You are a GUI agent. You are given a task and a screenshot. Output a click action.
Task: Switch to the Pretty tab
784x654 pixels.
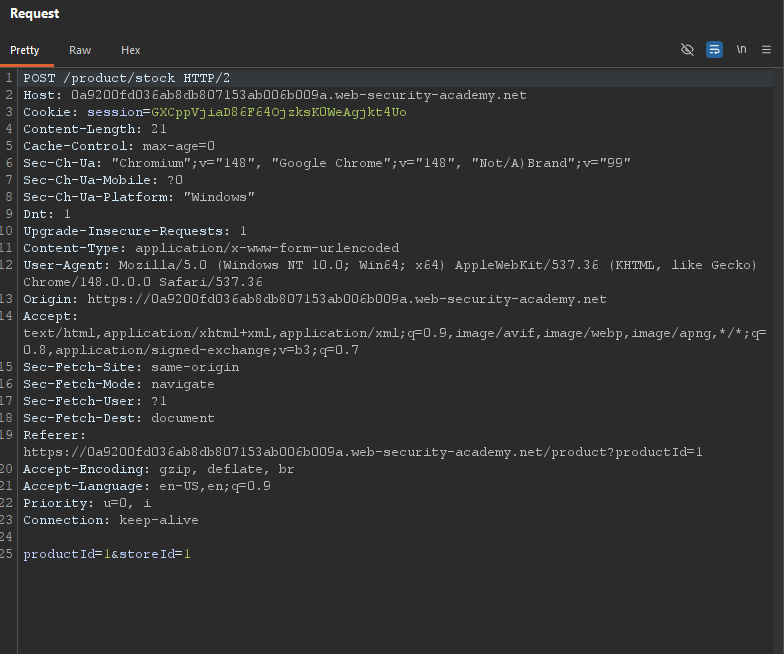tap(24, 50)
